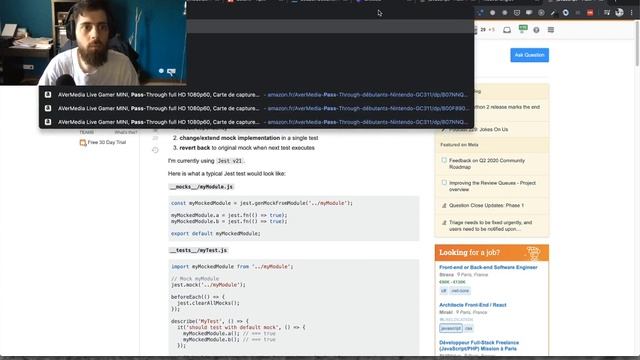Open Triage needs to be fixed urgently link
Image resolution: width=640 pixels, height=360 pixels.
point(490,226)
